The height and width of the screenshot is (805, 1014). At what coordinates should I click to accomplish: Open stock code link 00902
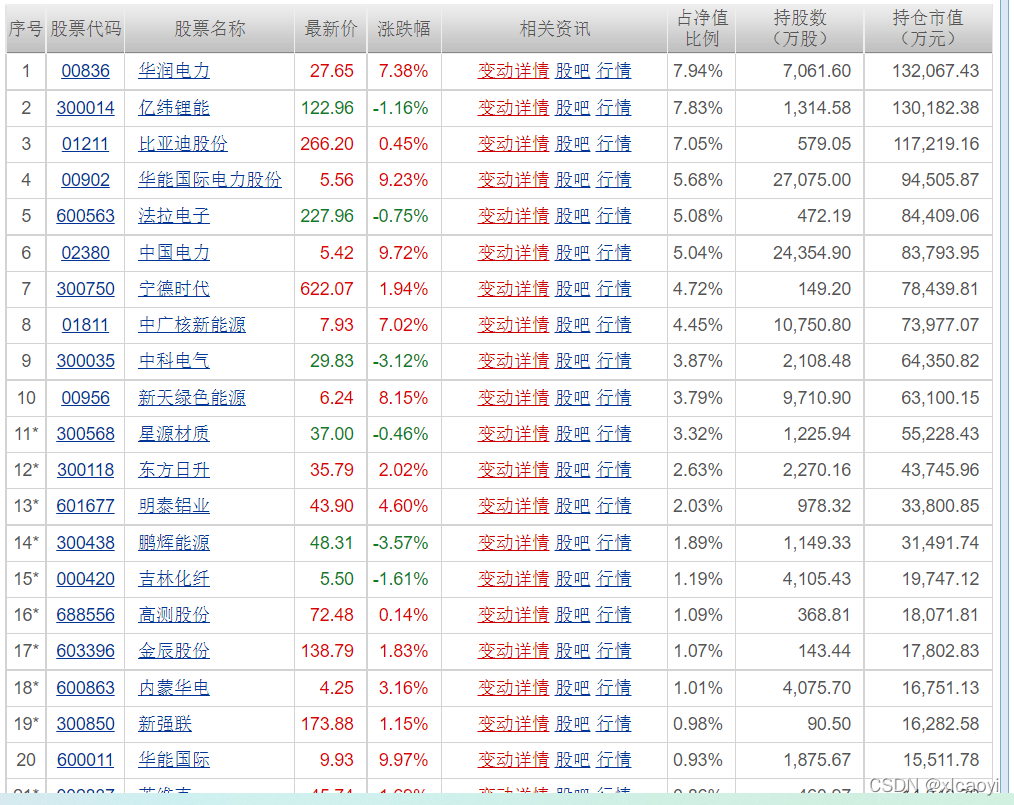(85, 180)
